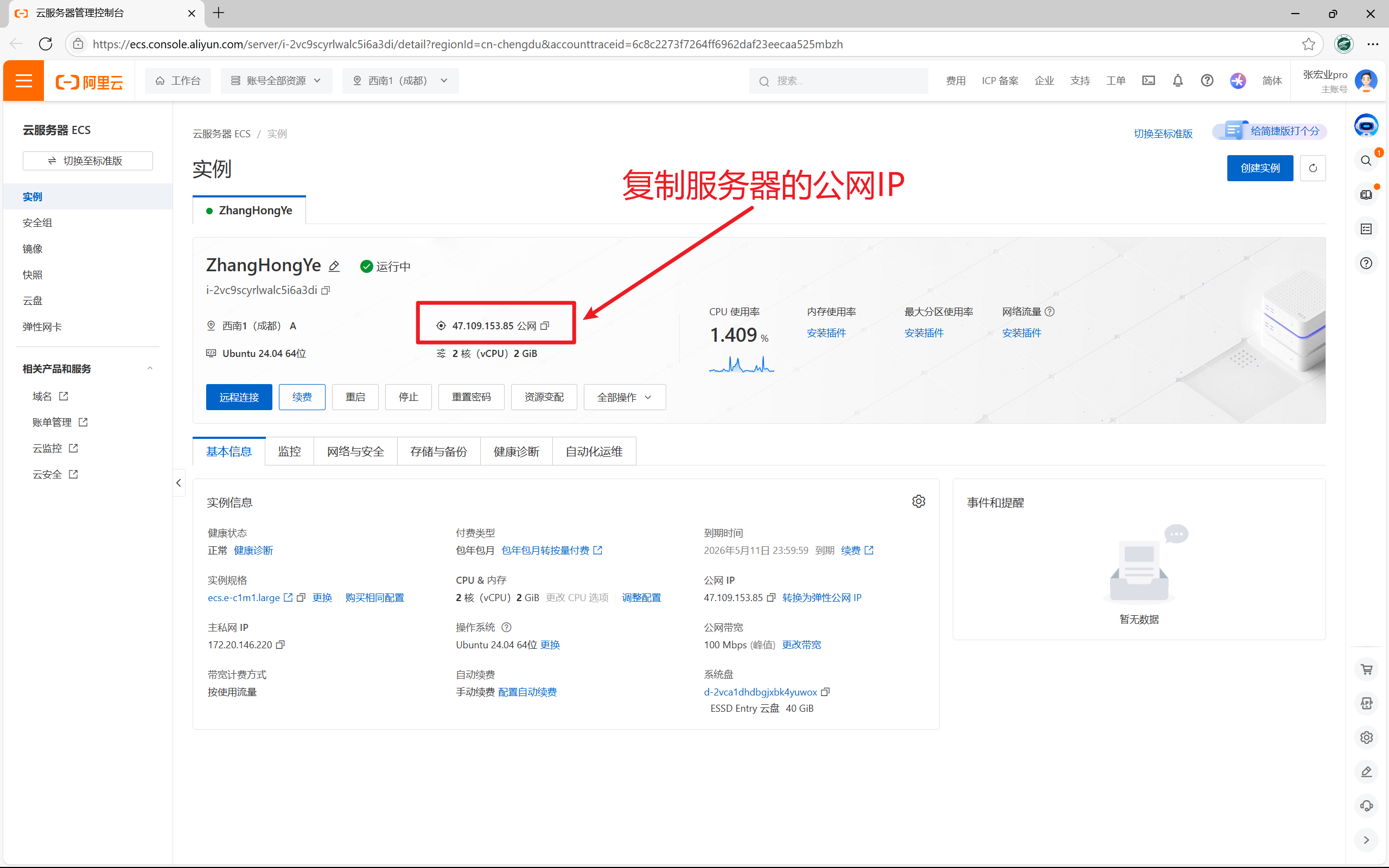Click the 转换为弹性公网 IP link
Viewport: 1389px width, 868px height.
pos(821,598)
